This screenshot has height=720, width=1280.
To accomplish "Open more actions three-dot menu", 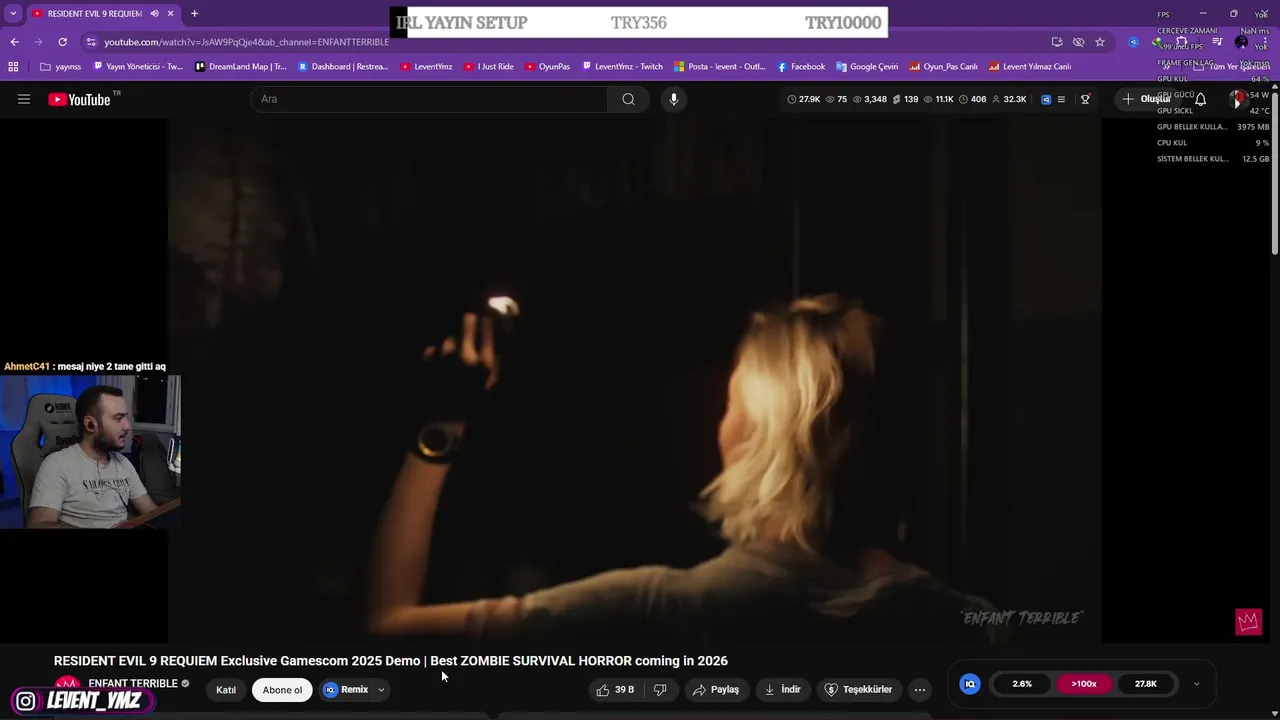I will click(x=920, y=689).
